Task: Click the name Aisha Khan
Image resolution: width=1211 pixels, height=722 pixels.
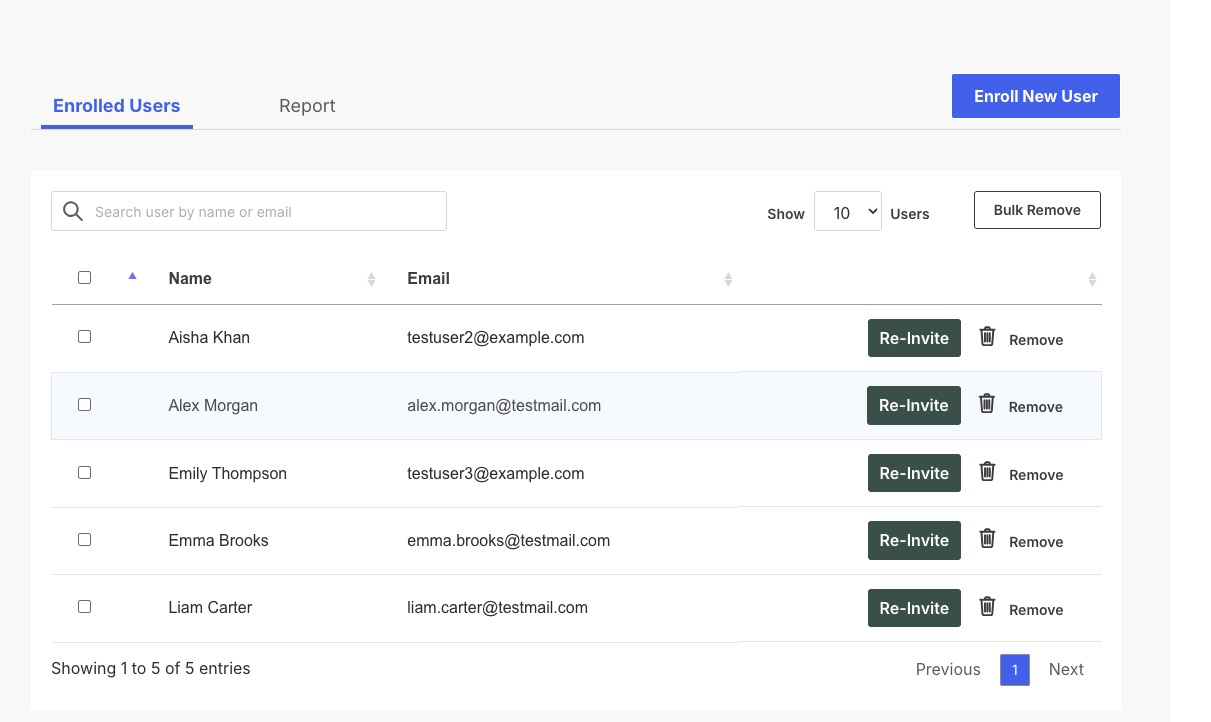Action: tap(209, 338)
